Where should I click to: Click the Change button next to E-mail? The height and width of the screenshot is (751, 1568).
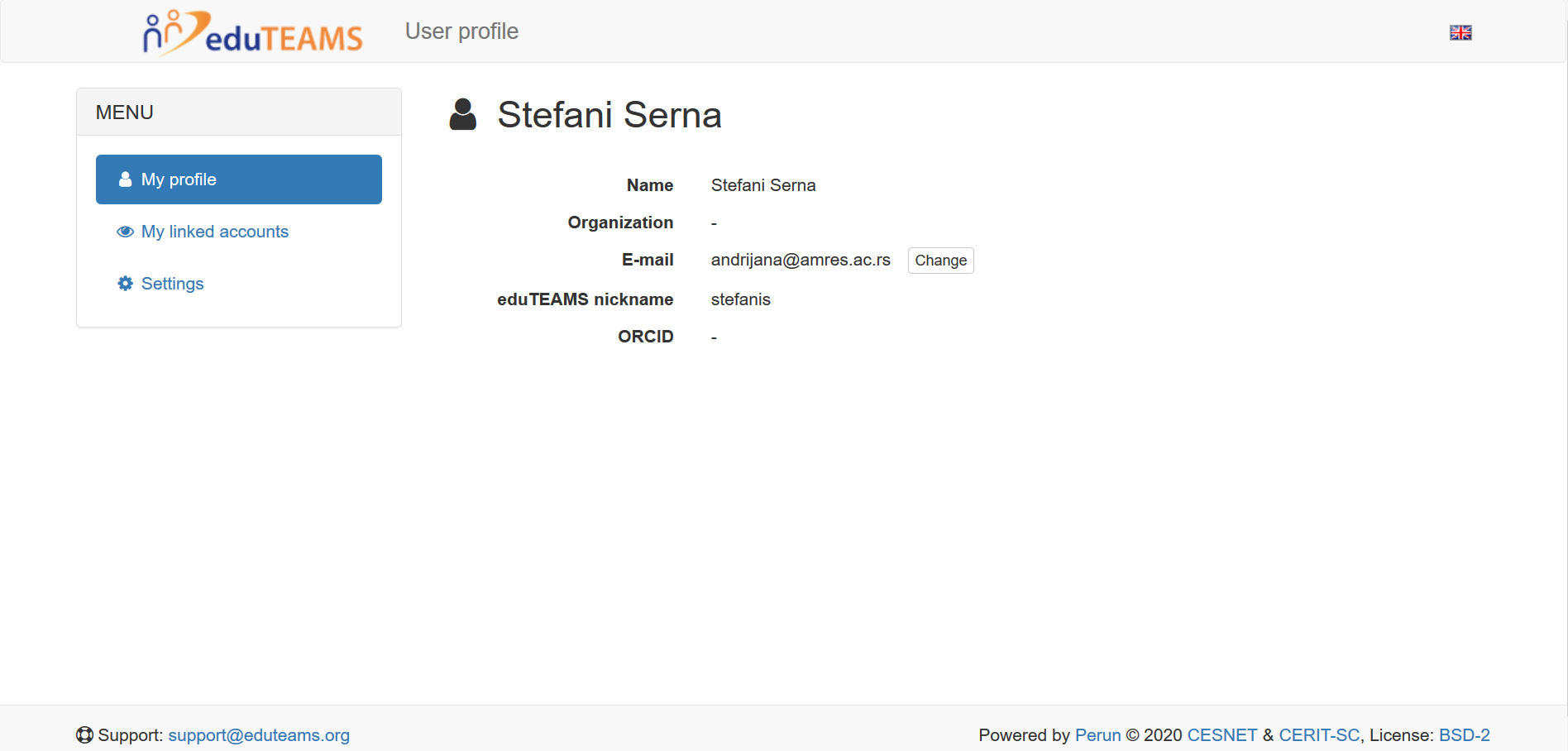click(940, 261)
